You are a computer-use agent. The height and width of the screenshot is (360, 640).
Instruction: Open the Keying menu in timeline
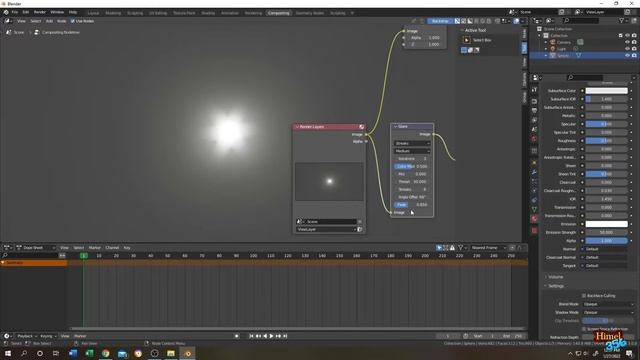point(47,336)
